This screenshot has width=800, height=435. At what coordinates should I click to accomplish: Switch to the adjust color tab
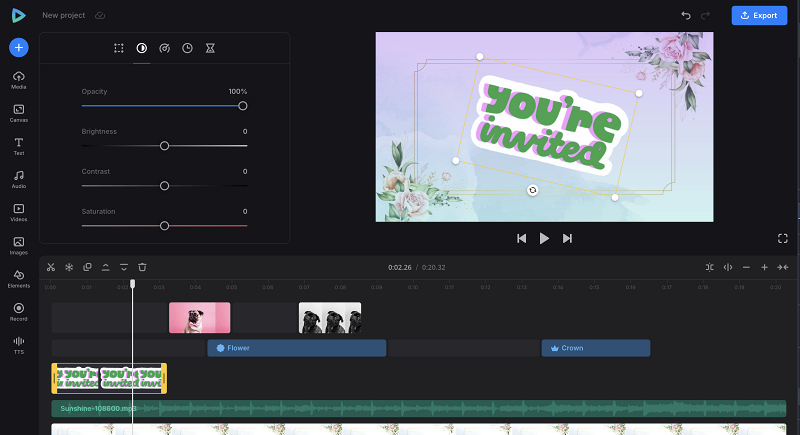tap(141, 48)
